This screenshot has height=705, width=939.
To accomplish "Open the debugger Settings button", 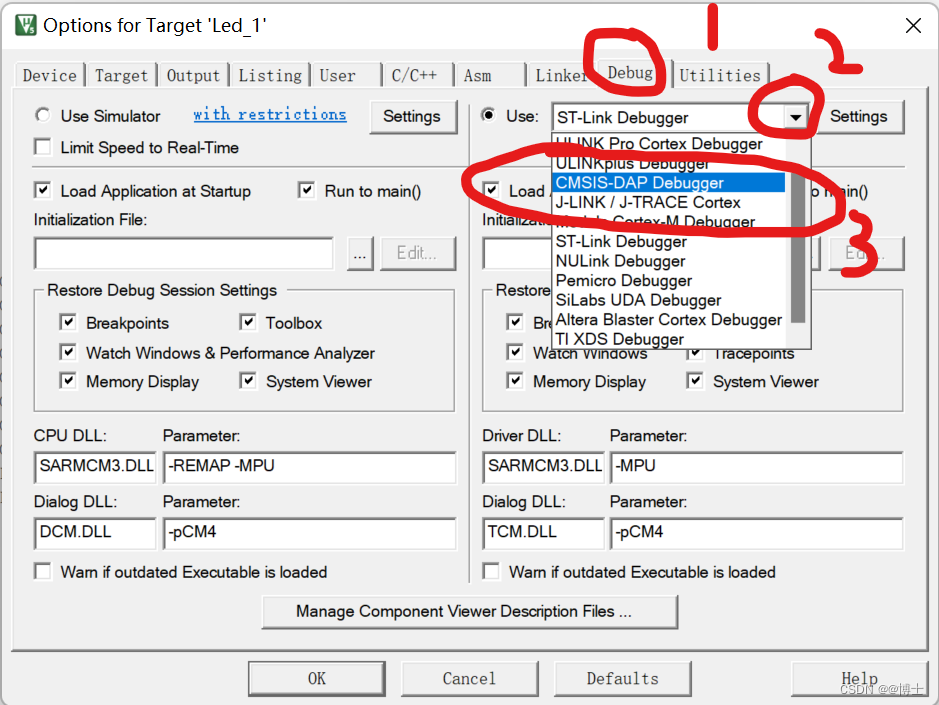I will tap(858, 116).
